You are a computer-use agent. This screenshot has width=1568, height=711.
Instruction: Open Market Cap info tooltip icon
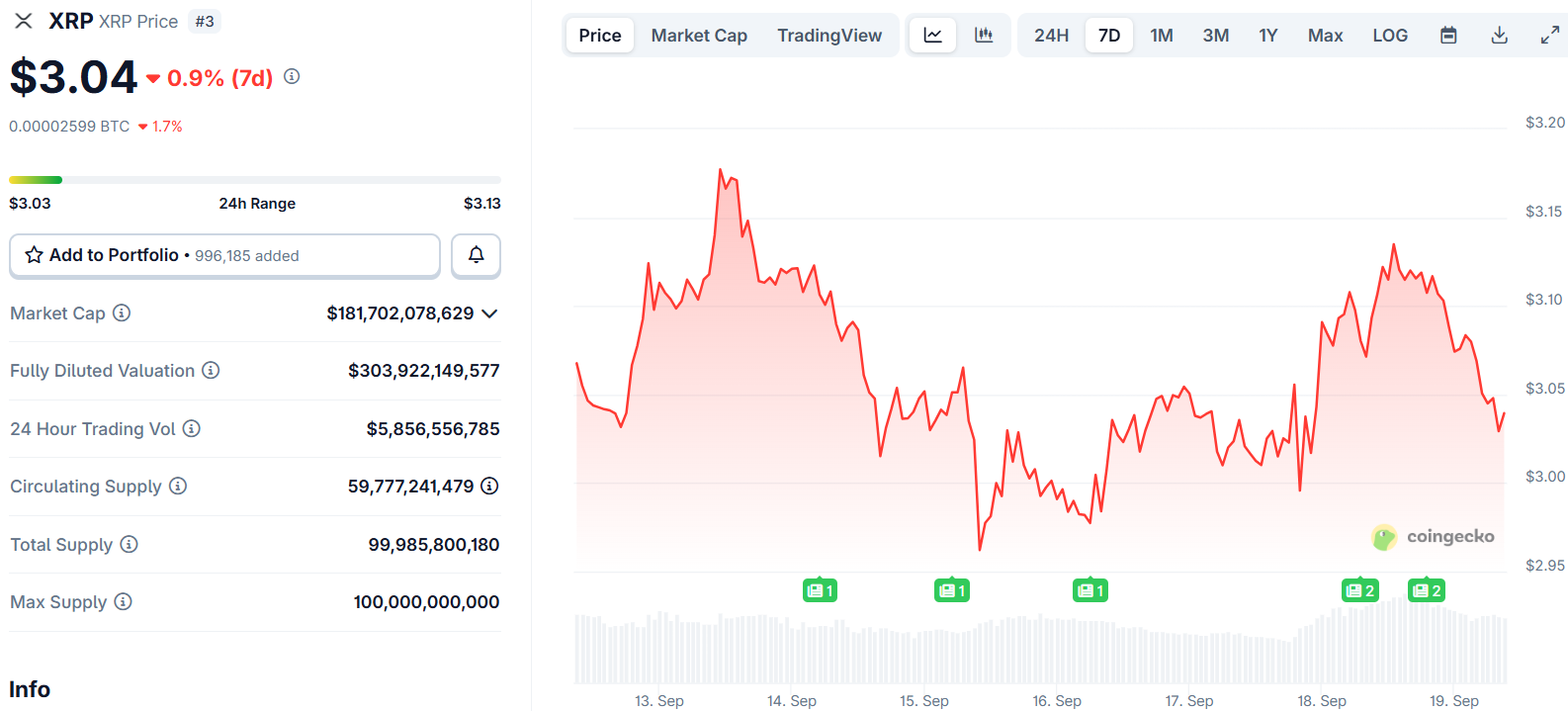coord(122,312)
